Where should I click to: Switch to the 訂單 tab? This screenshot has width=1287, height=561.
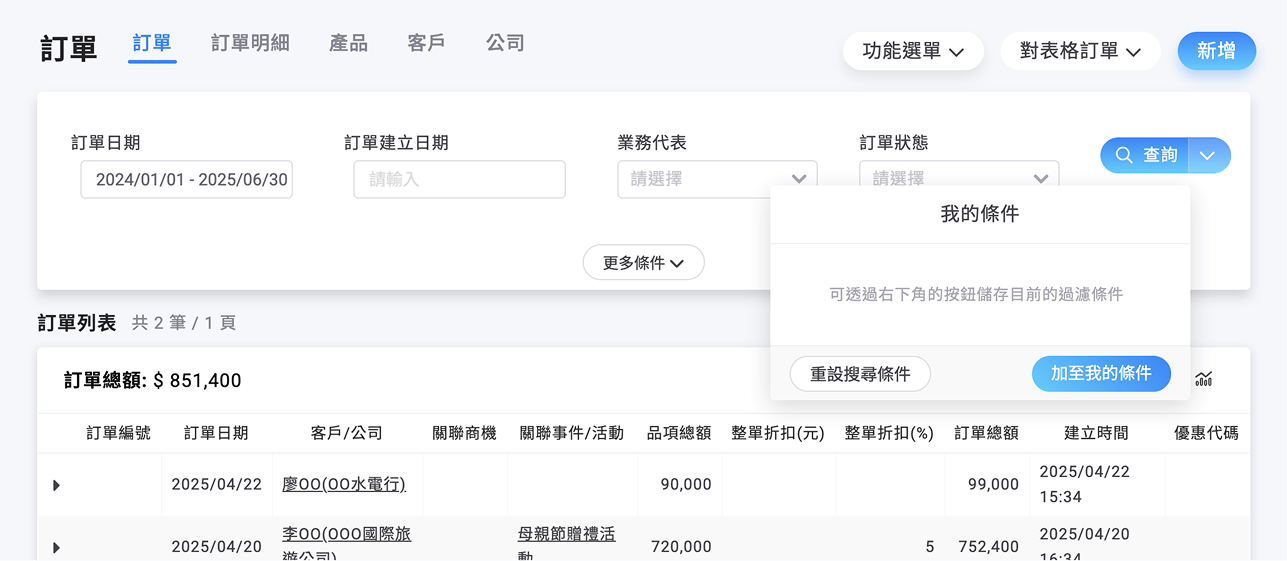(x=152, y=44)
